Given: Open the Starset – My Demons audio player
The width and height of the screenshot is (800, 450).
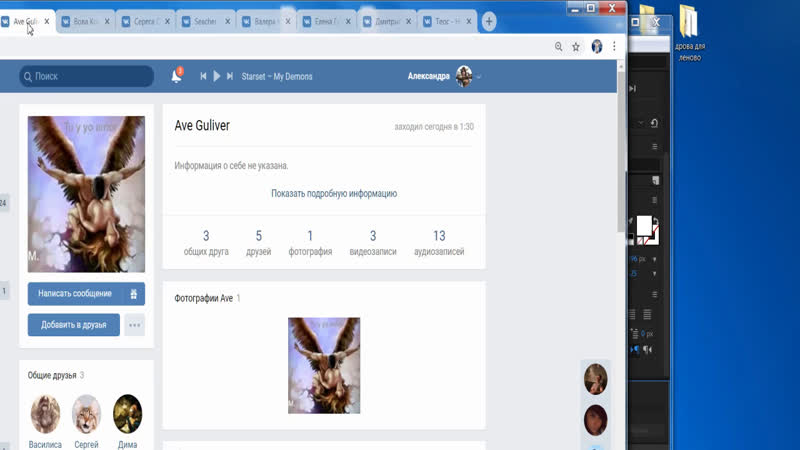Looking at the screenshot, I should [x=277, y=77].
